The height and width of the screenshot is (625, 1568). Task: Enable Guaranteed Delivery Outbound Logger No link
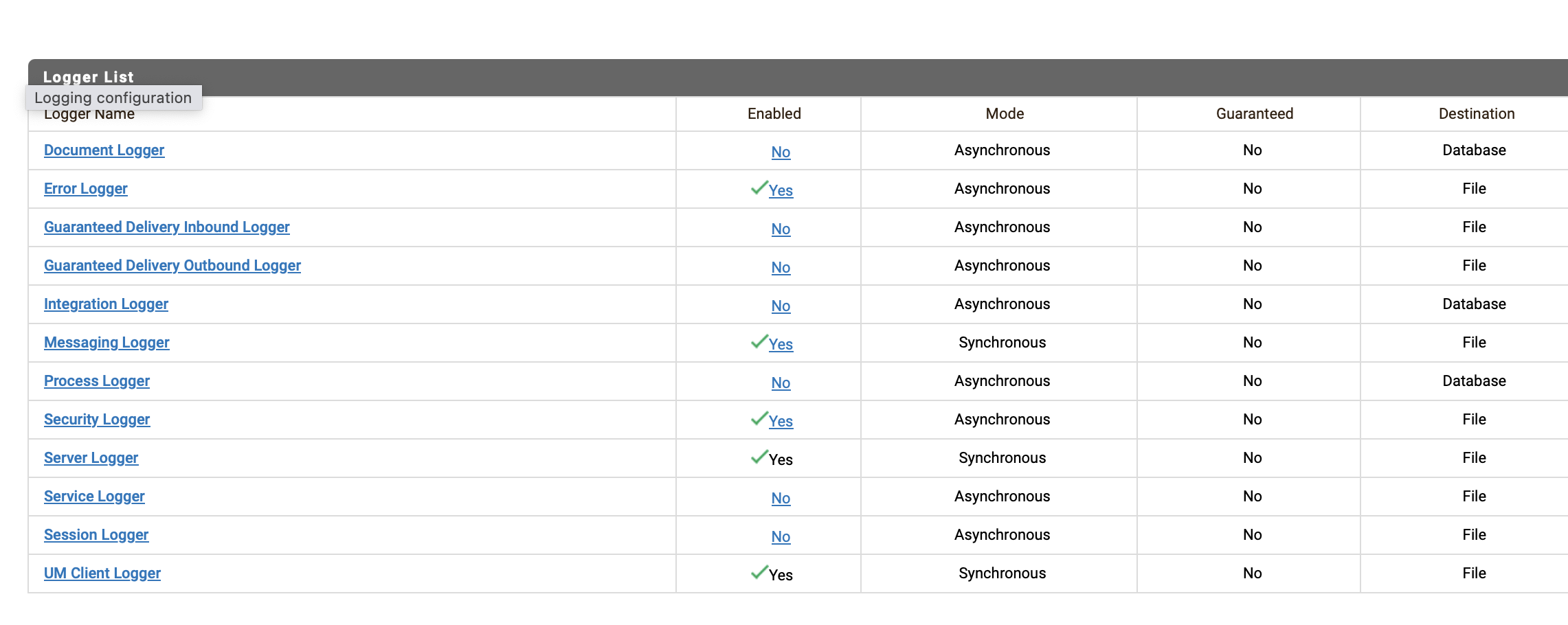point(781,267)
